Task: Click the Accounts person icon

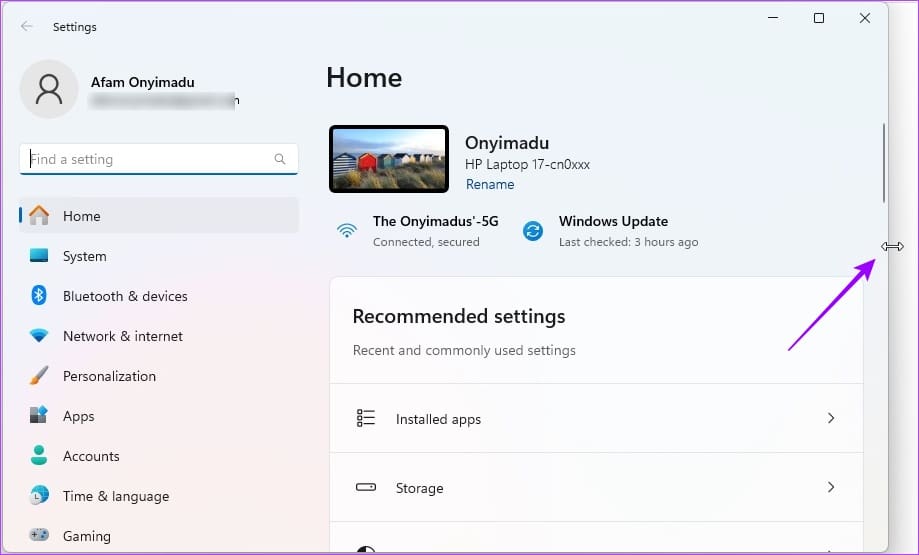Action: pyautogui.click(x=39, y=455)
